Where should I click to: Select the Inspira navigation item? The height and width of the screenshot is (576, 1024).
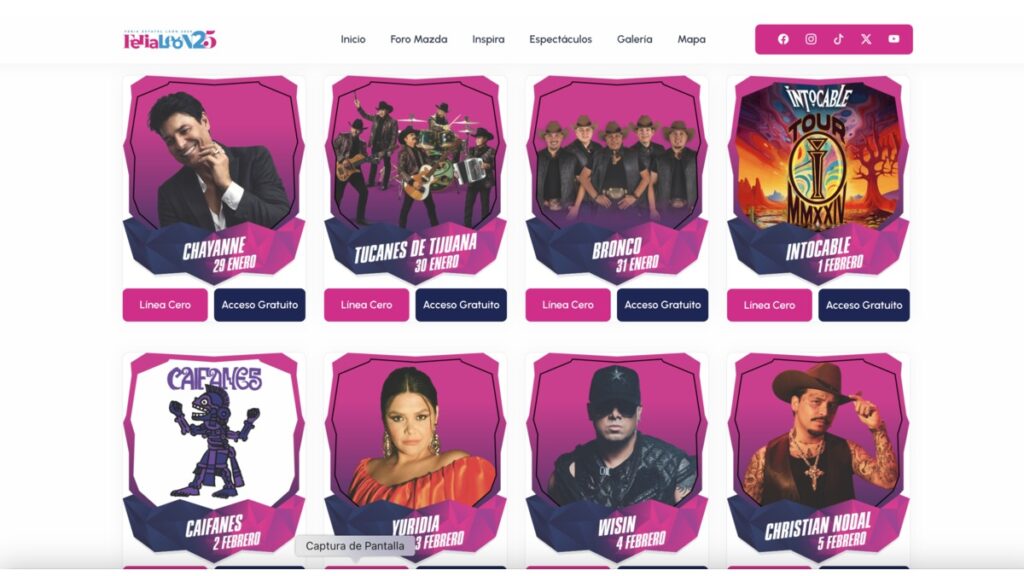click(x=488, y=39)
